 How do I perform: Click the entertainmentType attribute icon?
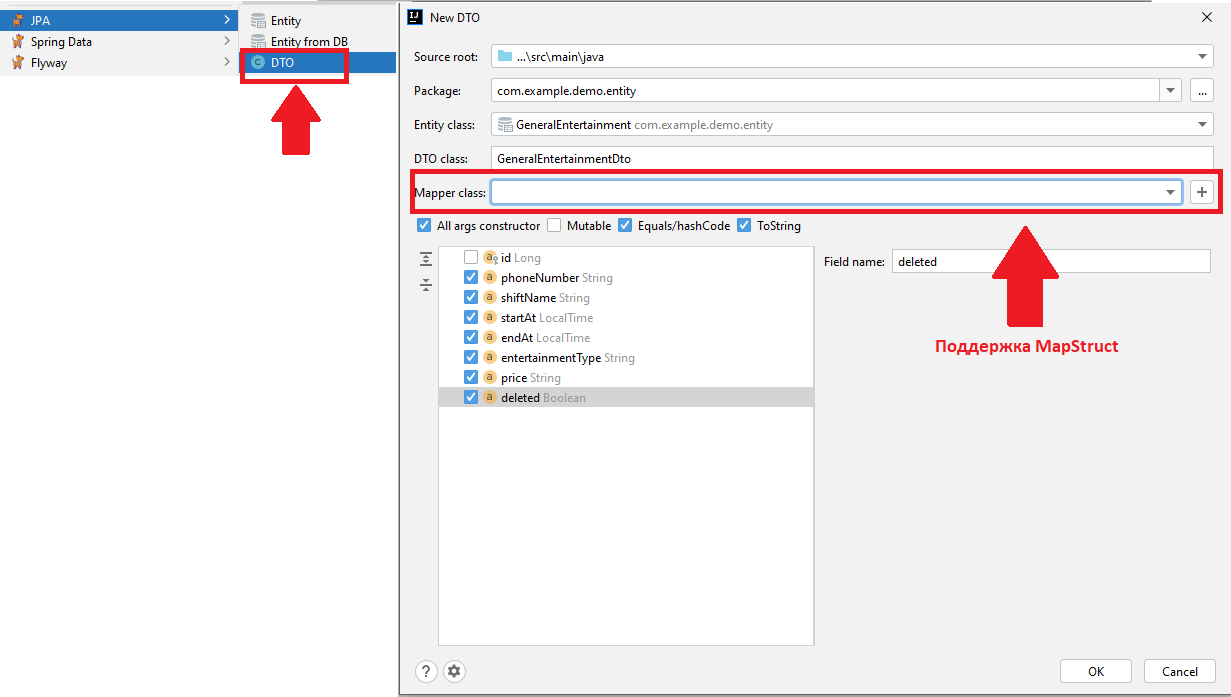[x=490, y=358]
